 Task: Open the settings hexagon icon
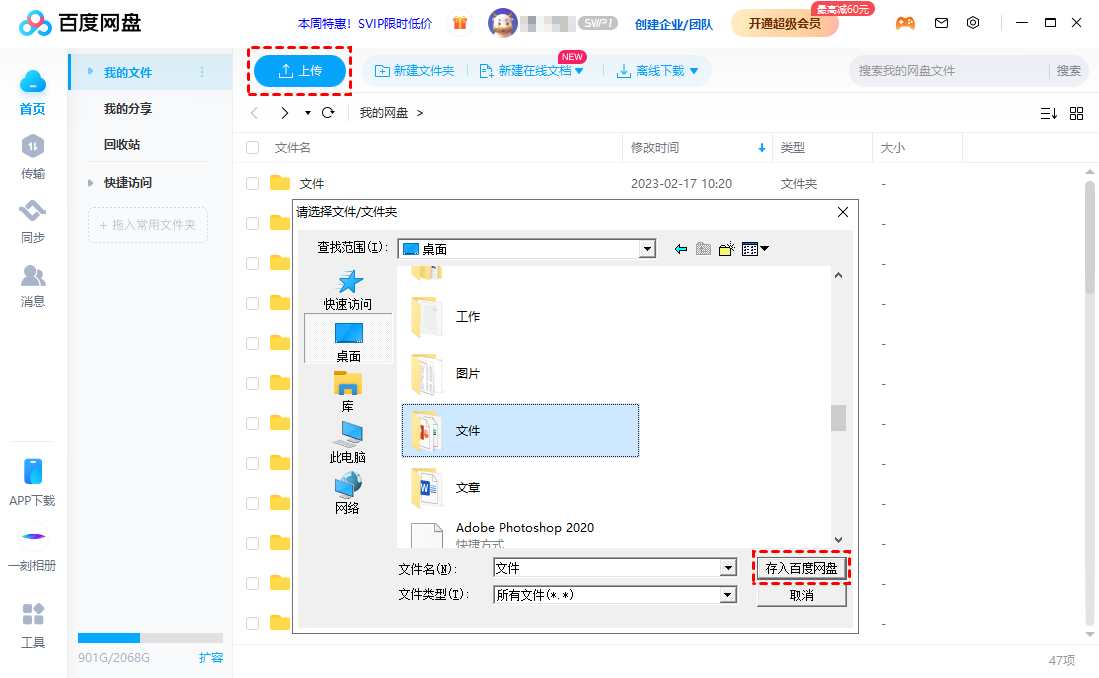(973, 22)
